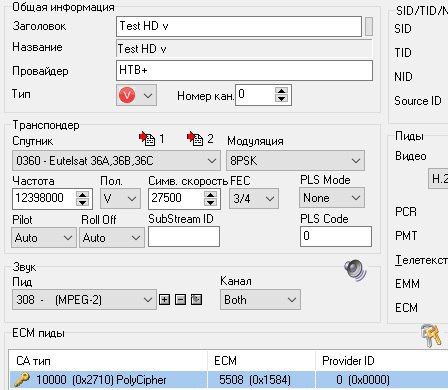Click the PLS Code input field

[x=336, y=236]
